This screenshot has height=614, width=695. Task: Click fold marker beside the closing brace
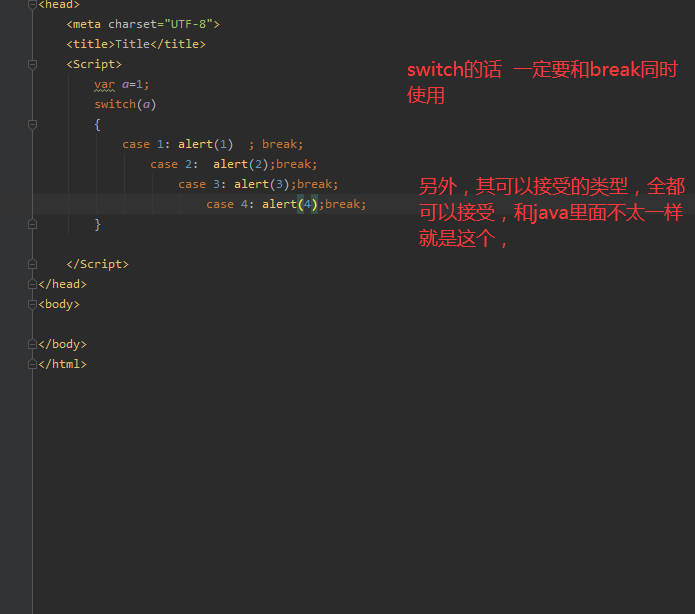(32, 224)
